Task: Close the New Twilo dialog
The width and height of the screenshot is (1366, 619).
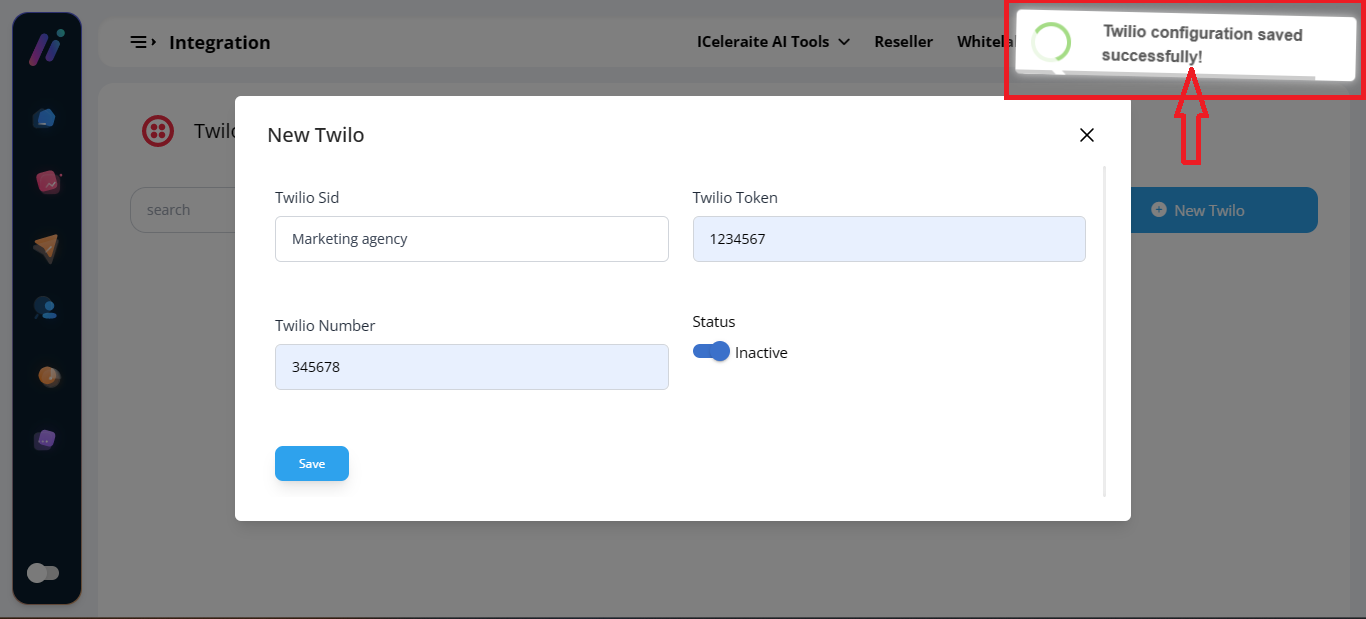Action: 1087,135
